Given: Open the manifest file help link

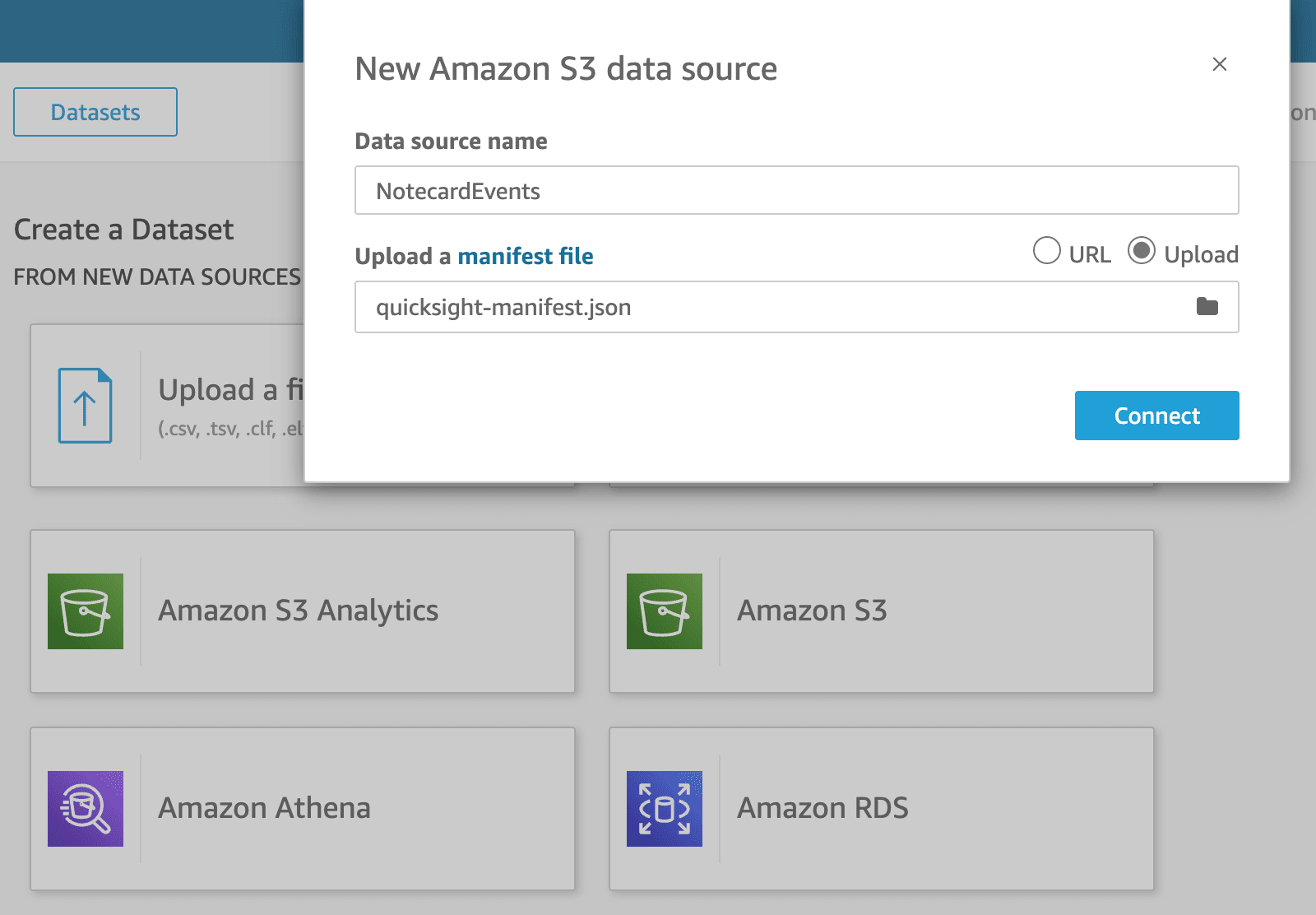Looking at the screenshot, I should (x=526, y=256).
